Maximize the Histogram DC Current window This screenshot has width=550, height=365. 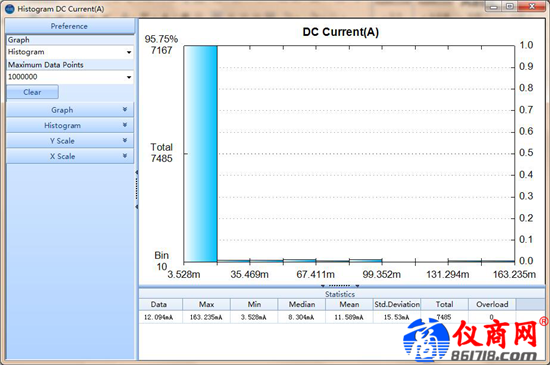point(510,7)
